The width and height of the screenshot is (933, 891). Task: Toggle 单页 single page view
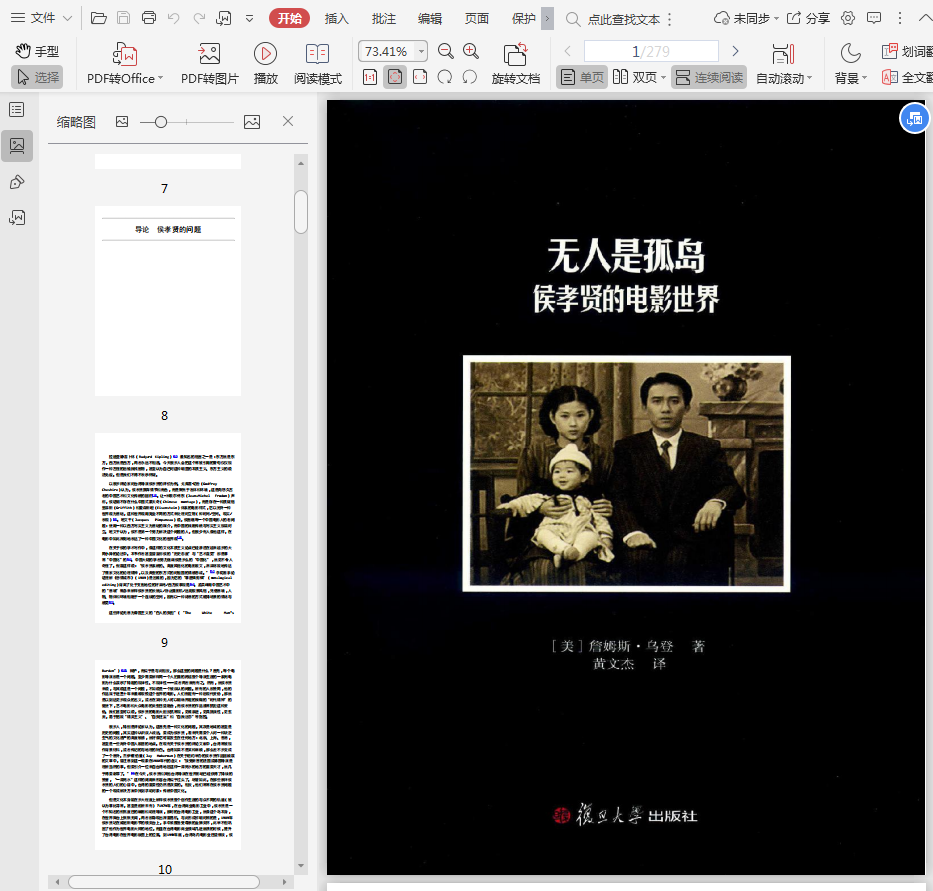click(x=582, y=77)
